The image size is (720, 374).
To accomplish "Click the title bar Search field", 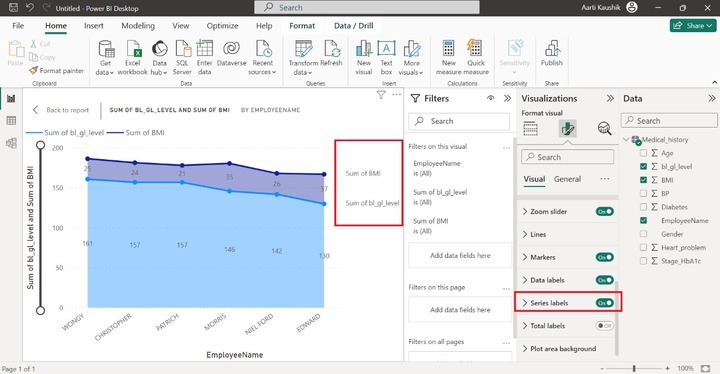I will pos(367,7).
